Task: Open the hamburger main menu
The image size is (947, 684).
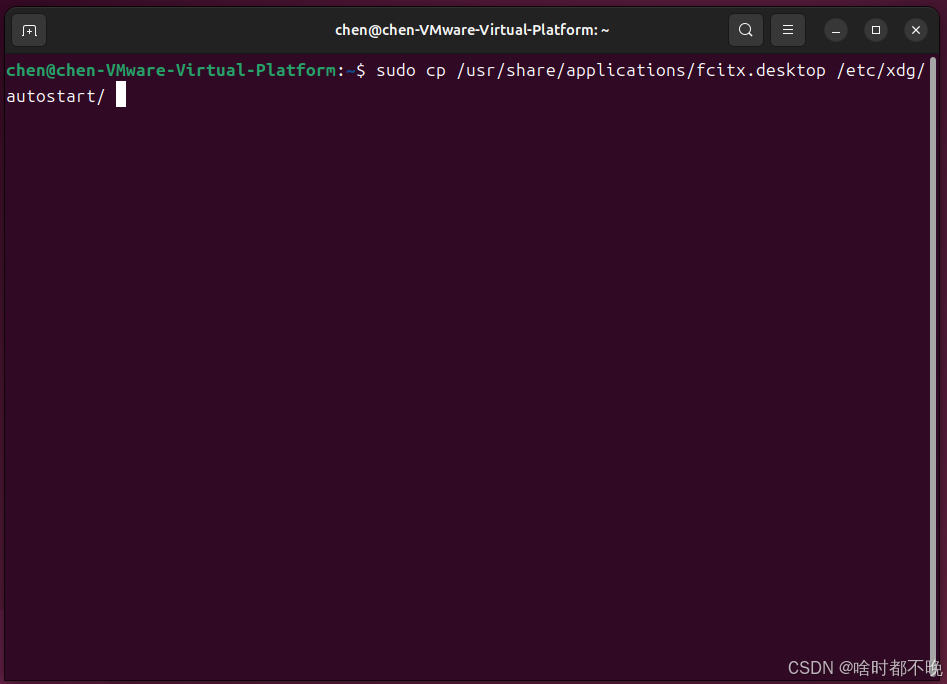Action: tap(788, 30)
